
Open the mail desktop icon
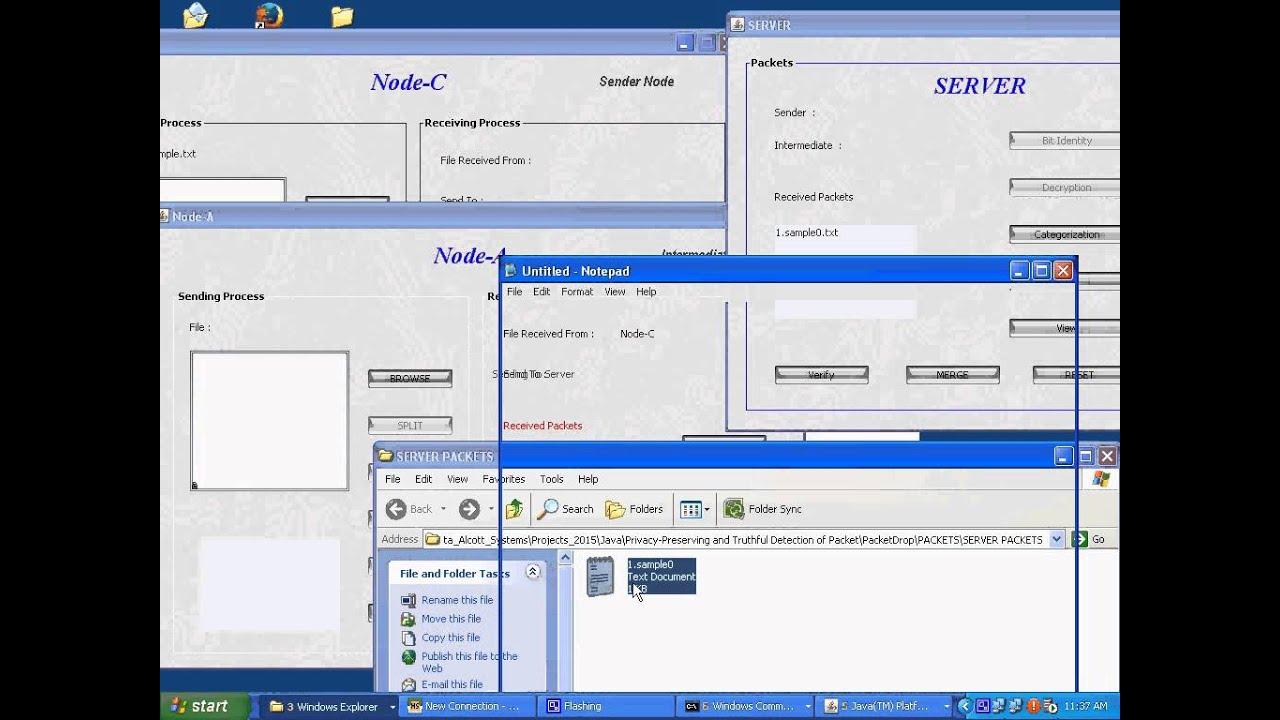coord(196,16)
